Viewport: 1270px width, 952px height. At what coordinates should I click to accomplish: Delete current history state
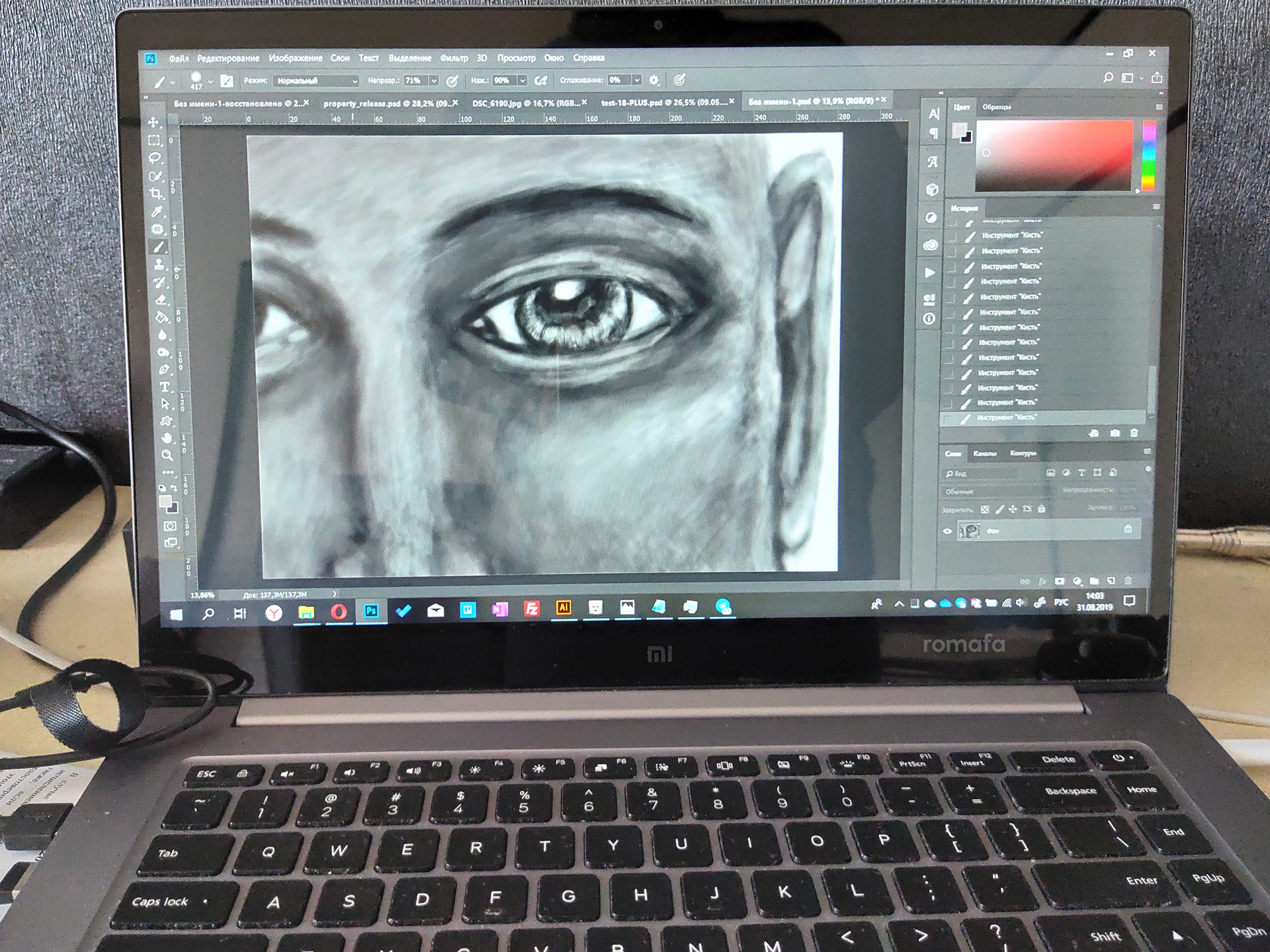tap(1134, 433)
